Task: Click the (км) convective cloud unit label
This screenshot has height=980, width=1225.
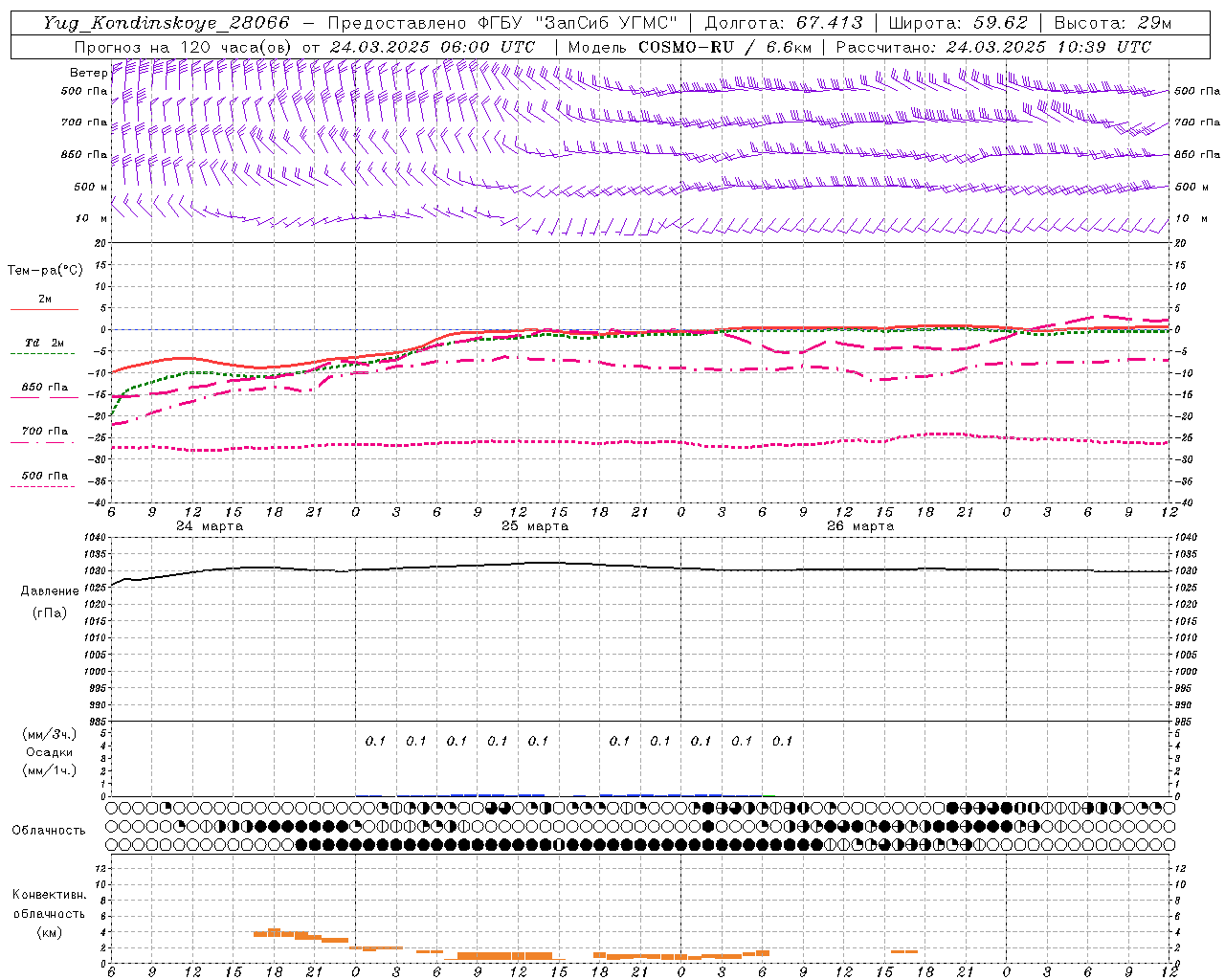Action: [49, 932]
